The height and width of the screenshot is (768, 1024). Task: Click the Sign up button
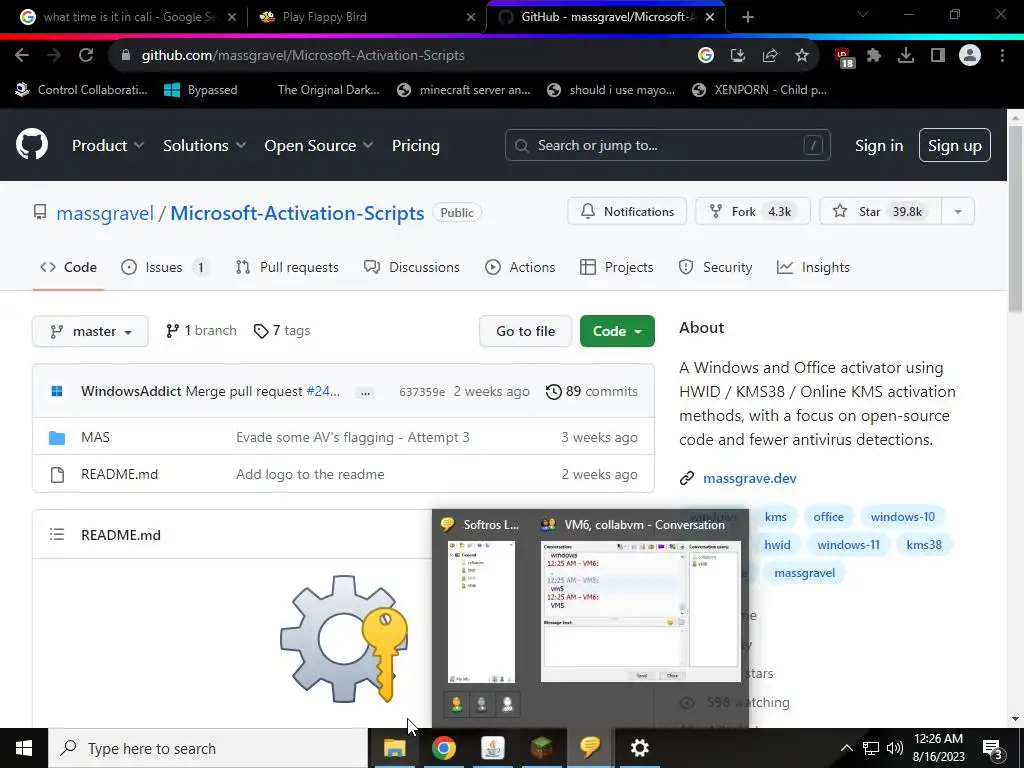tap(955, 145)
